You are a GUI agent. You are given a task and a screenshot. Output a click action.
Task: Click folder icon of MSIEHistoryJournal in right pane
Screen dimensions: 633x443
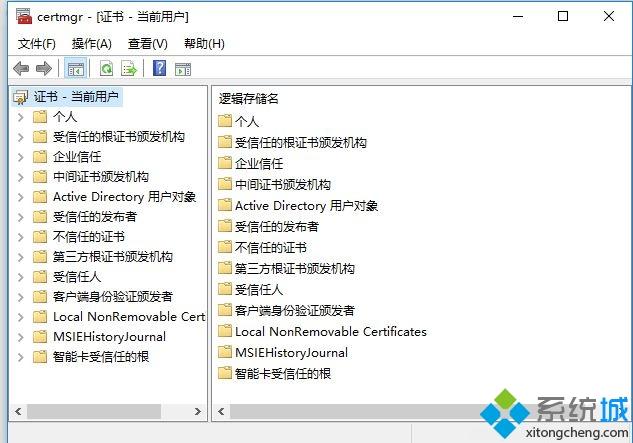click(x=225, y=352)
